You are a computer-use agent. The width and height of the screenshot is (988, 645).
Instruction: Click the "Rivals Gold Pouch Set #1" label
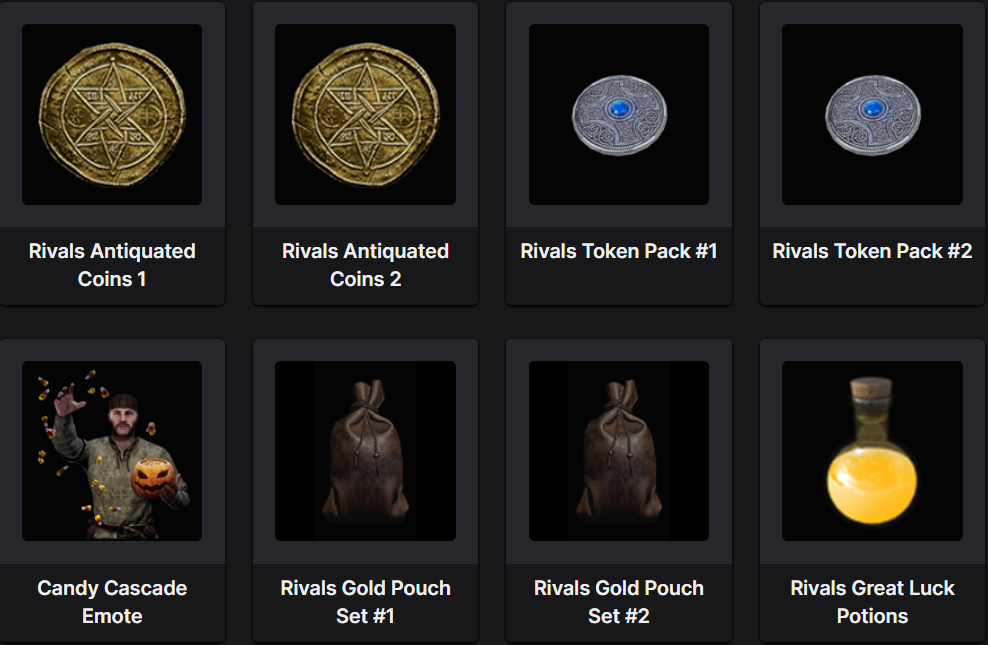[365, 602]
